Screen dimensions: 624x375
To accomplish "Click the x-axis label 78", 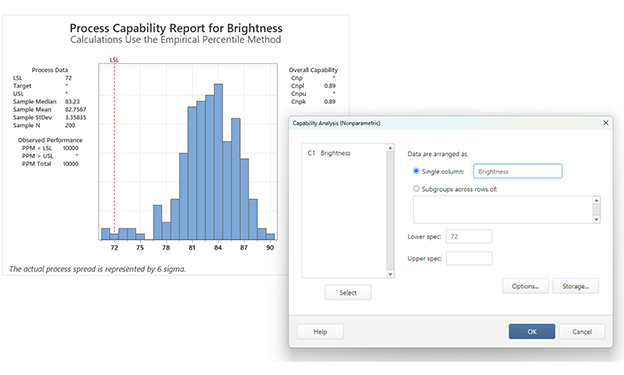I will 166,248.
